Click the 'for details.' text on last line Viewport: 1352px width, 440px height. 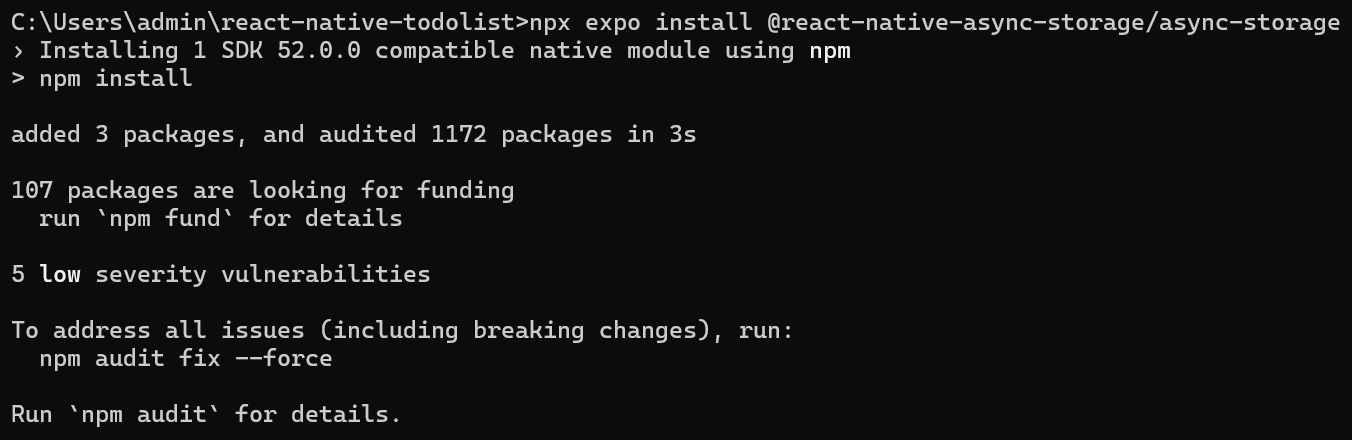pyautogui.click(x=319, y=414)
